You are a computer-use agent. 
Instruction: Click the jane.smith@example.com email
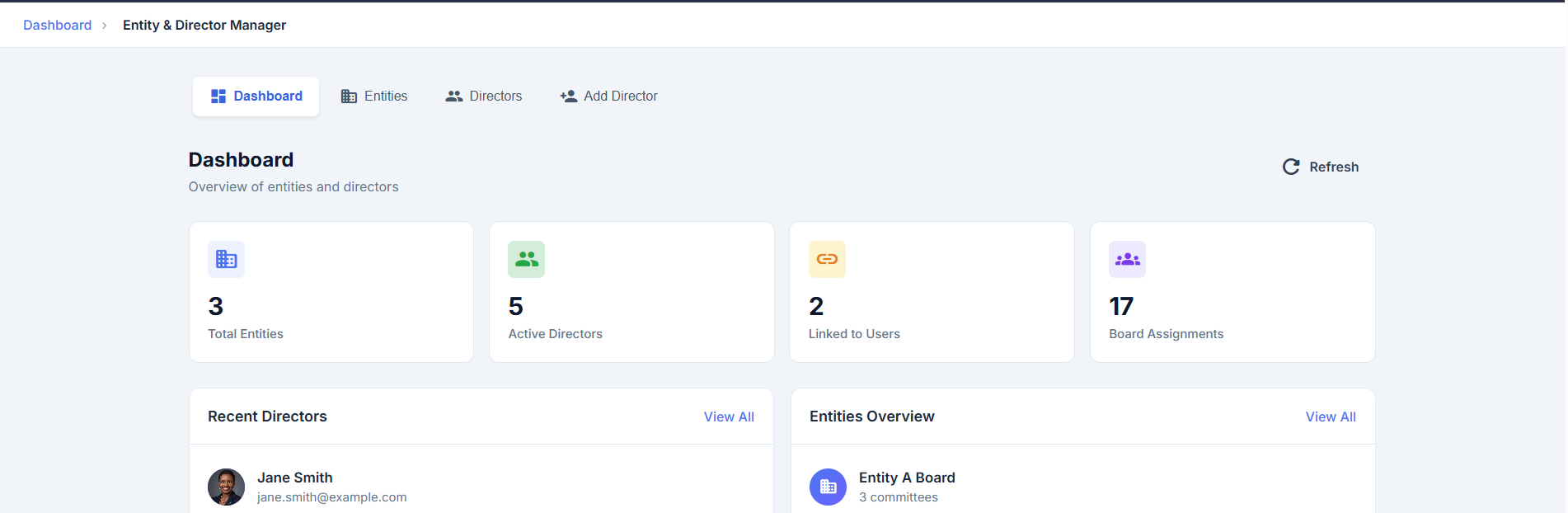click(331, 497)
